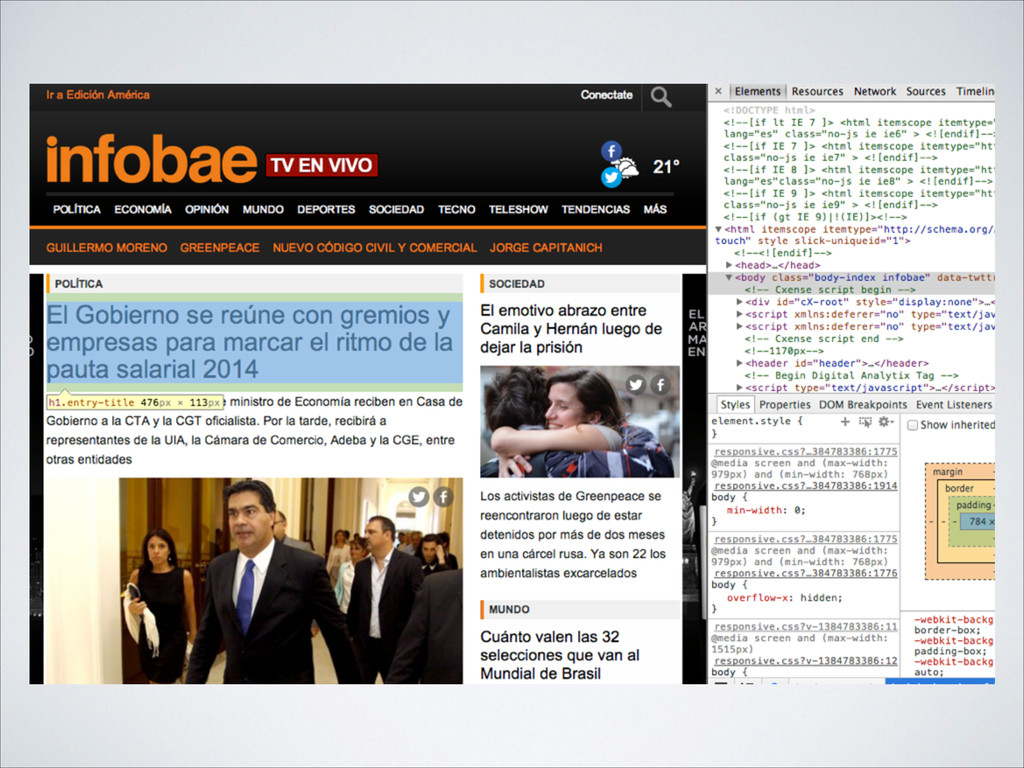The height and width of the screenshot is (768, 1024).
Task: Select the Styles sidebar tab
Action: (735, 405)
